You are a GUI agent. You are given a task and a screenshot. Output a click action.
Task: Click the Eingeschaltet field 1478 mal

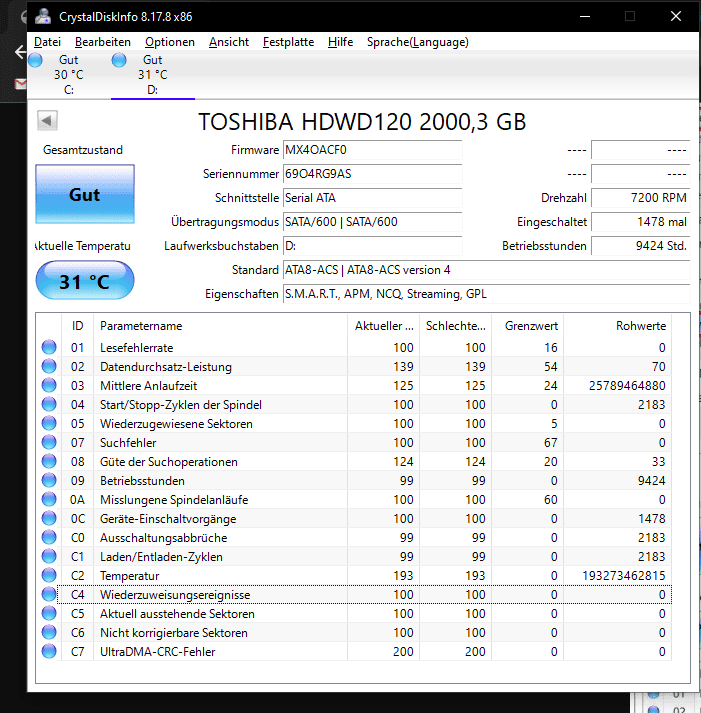click(x=641, y=222)
